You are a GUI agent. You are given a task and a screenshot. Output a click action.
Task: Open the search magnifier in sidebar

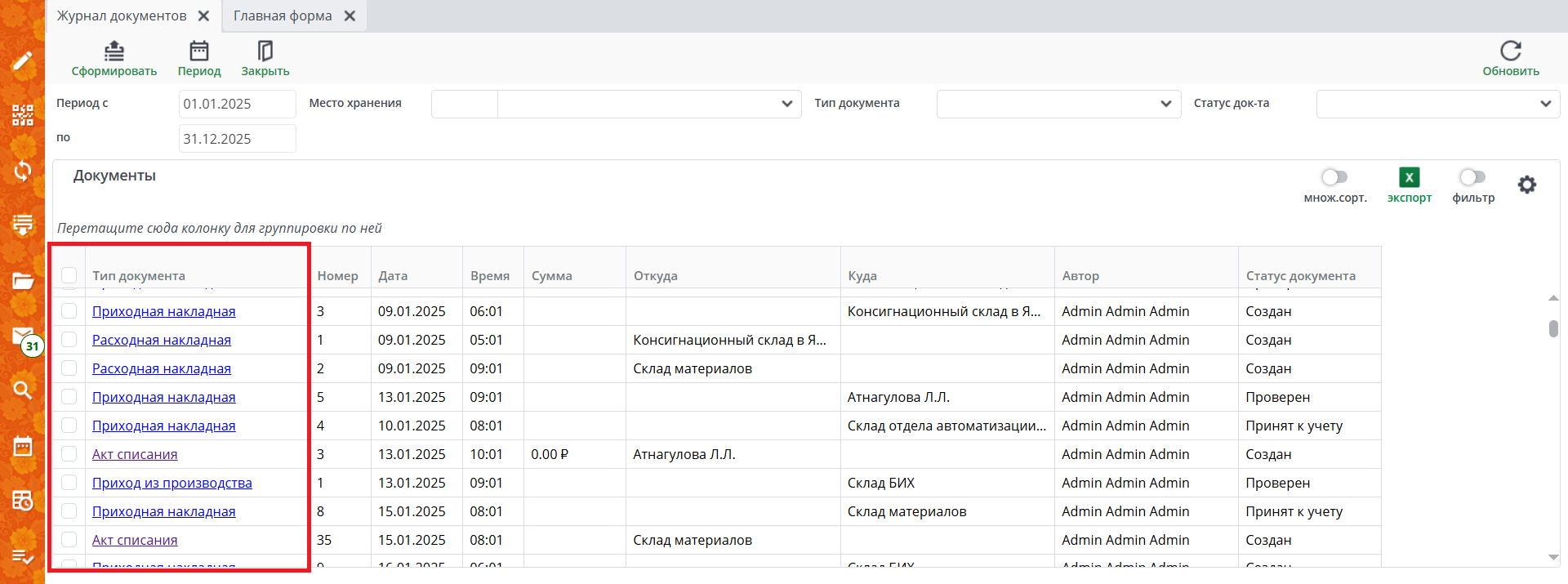23,390
